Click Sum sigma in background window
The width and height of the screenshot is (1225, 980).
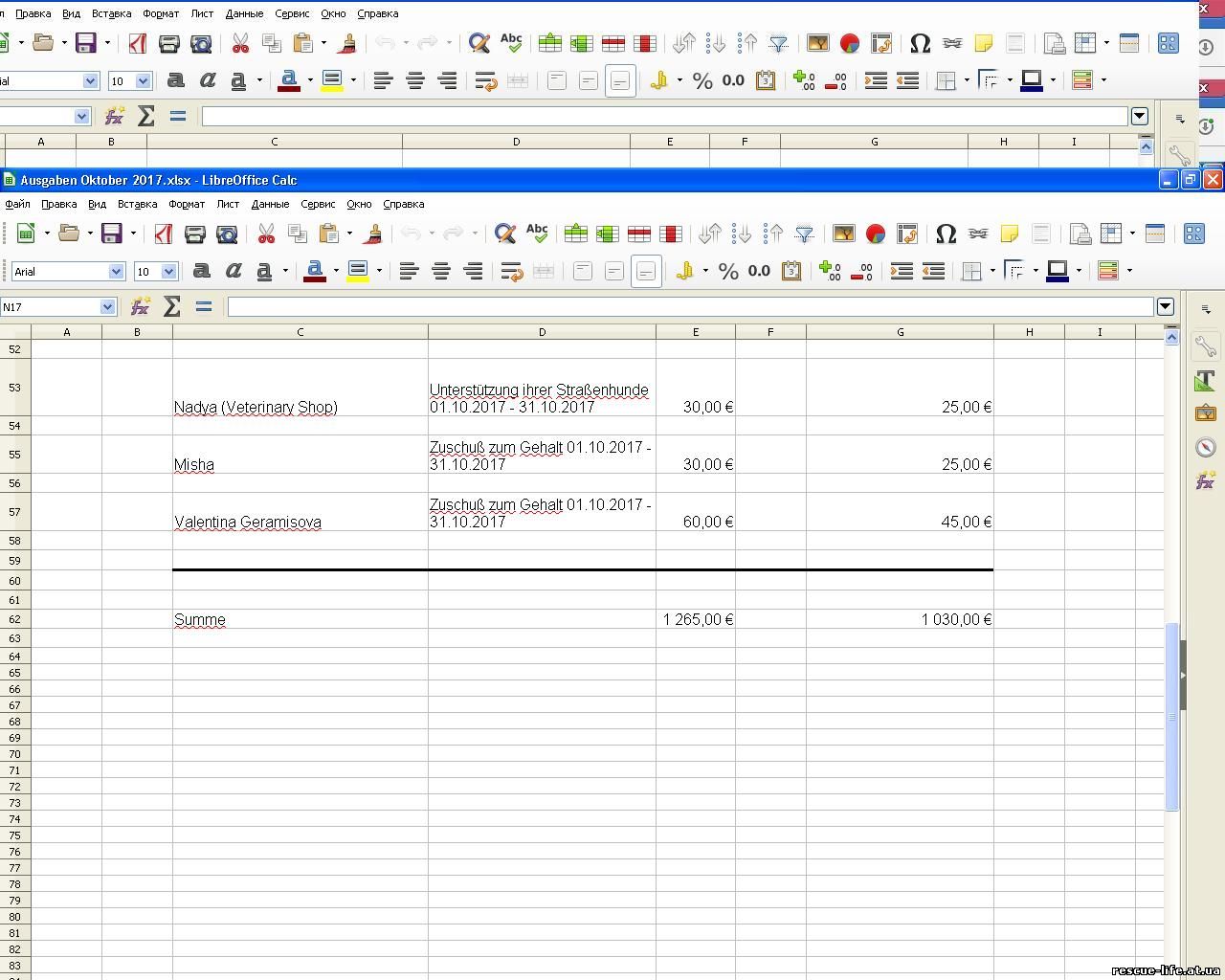click(x=146, y=116)
